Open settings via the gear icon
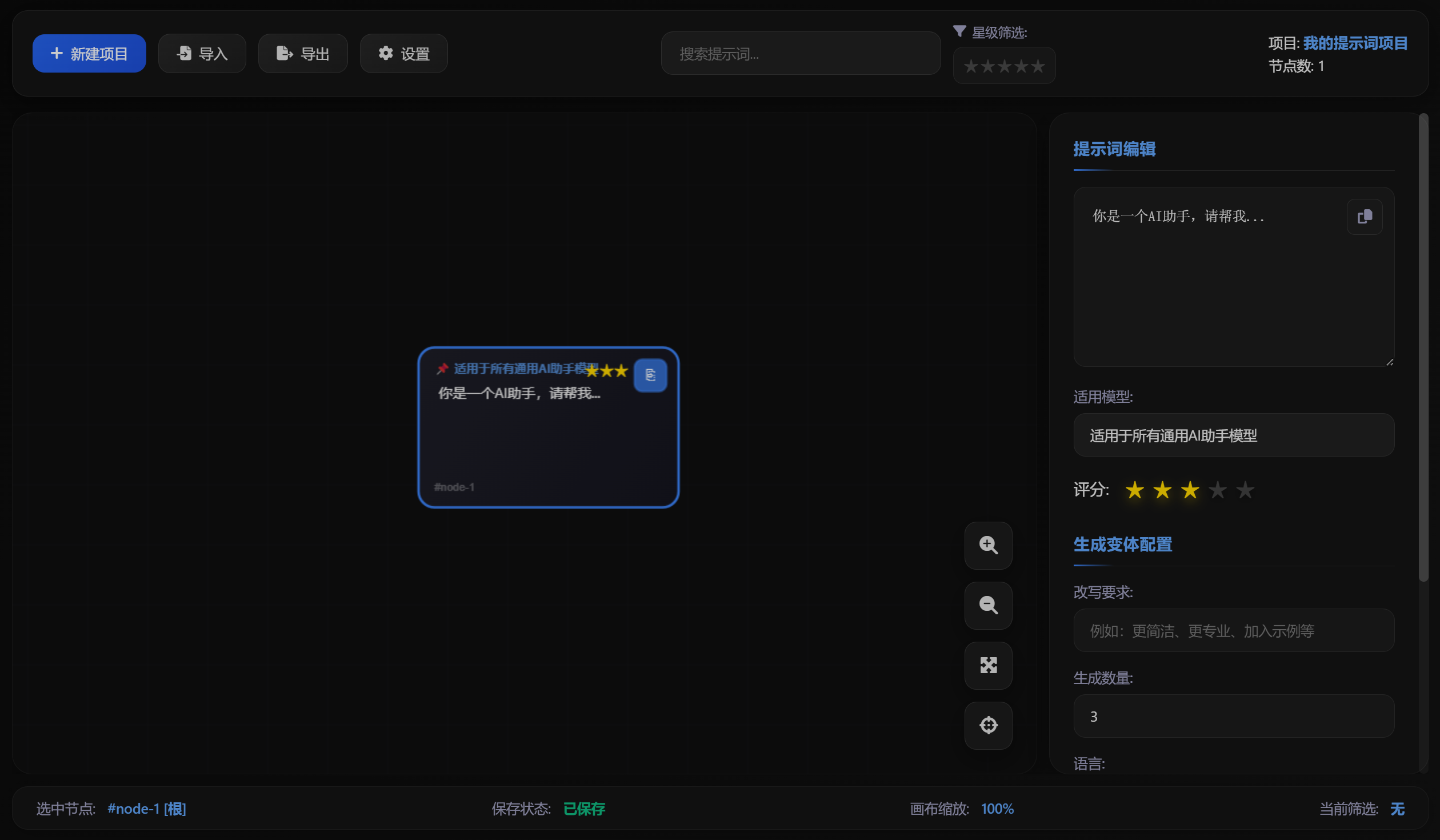Screen dimensions: 1440x840 pyautogui.click(x=403, y=53)
